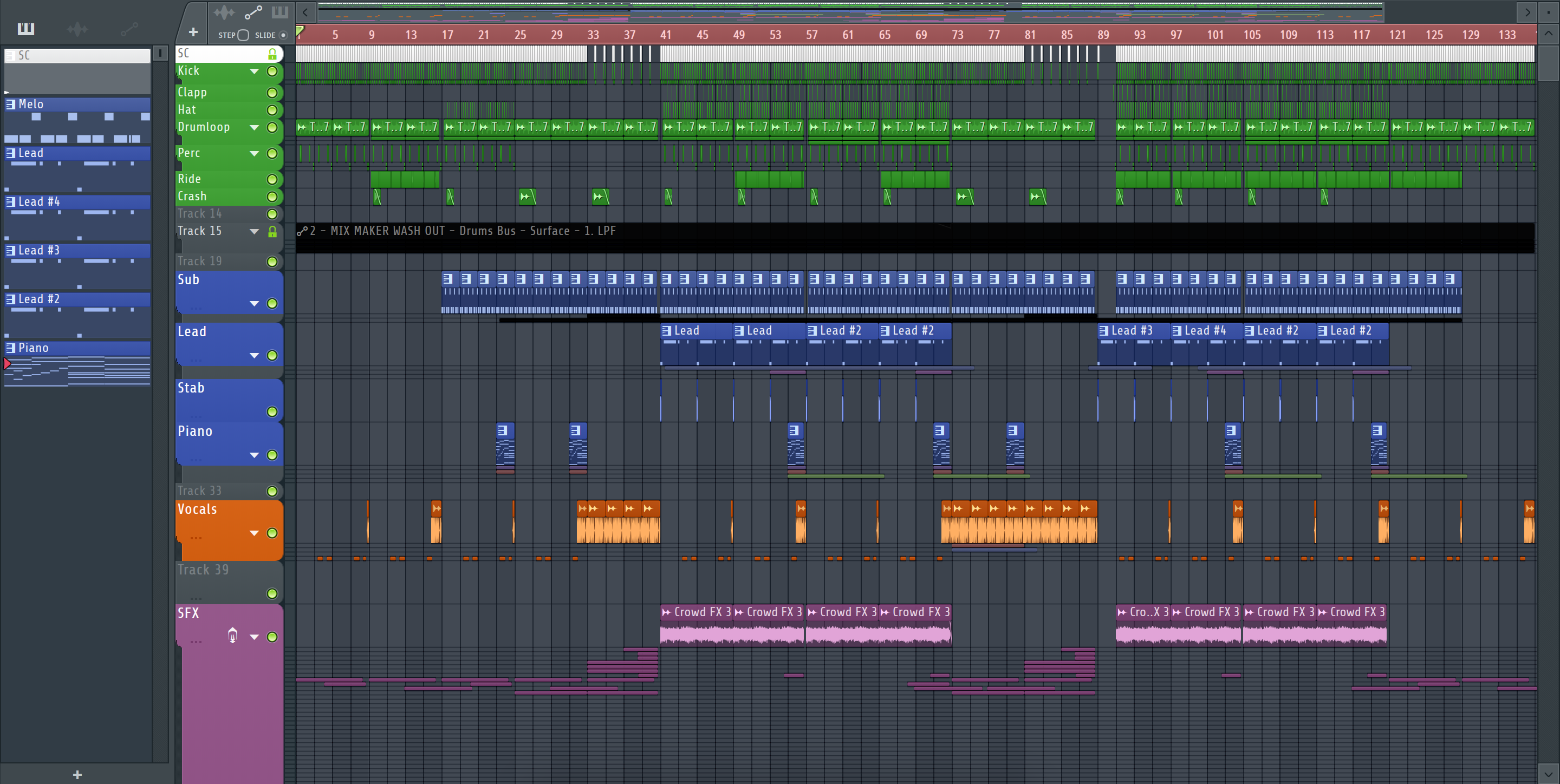Mute the Hat track
The height and width of the screenshot is (784, 1560).
[272, 110]
